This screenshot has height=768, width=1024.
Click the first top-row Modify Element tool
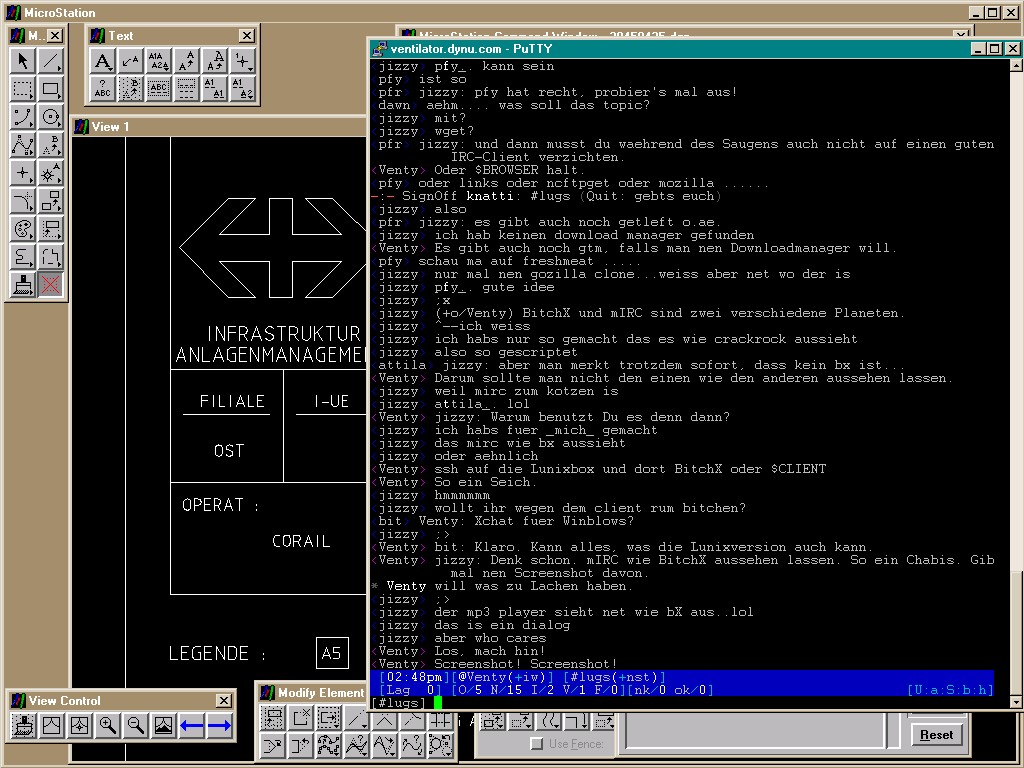(272, 718)
